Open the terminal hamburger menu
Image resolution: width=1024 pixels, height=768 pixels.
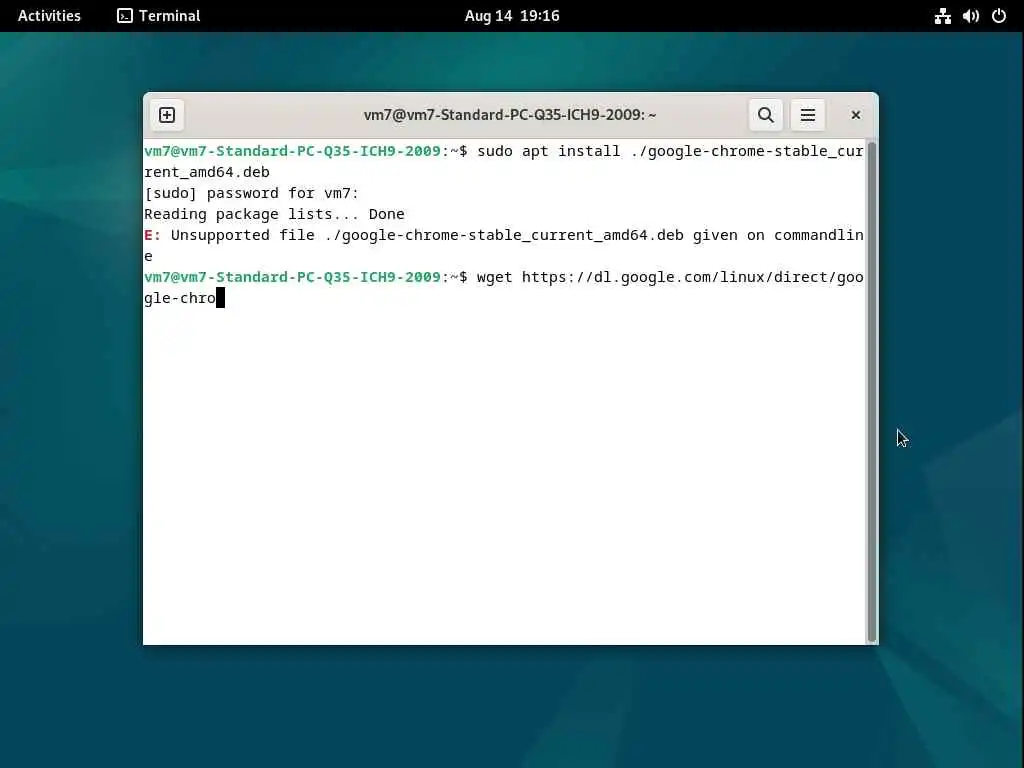[808, 115]
